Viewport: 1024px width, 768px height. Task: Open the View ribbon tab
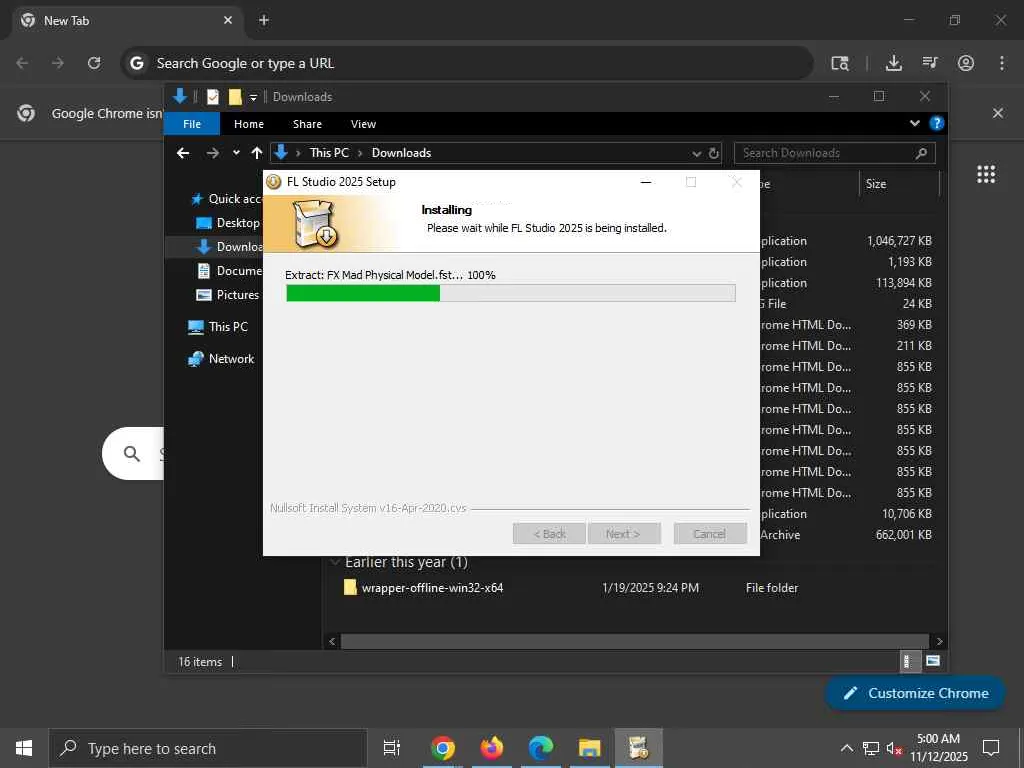click(363, 124)
